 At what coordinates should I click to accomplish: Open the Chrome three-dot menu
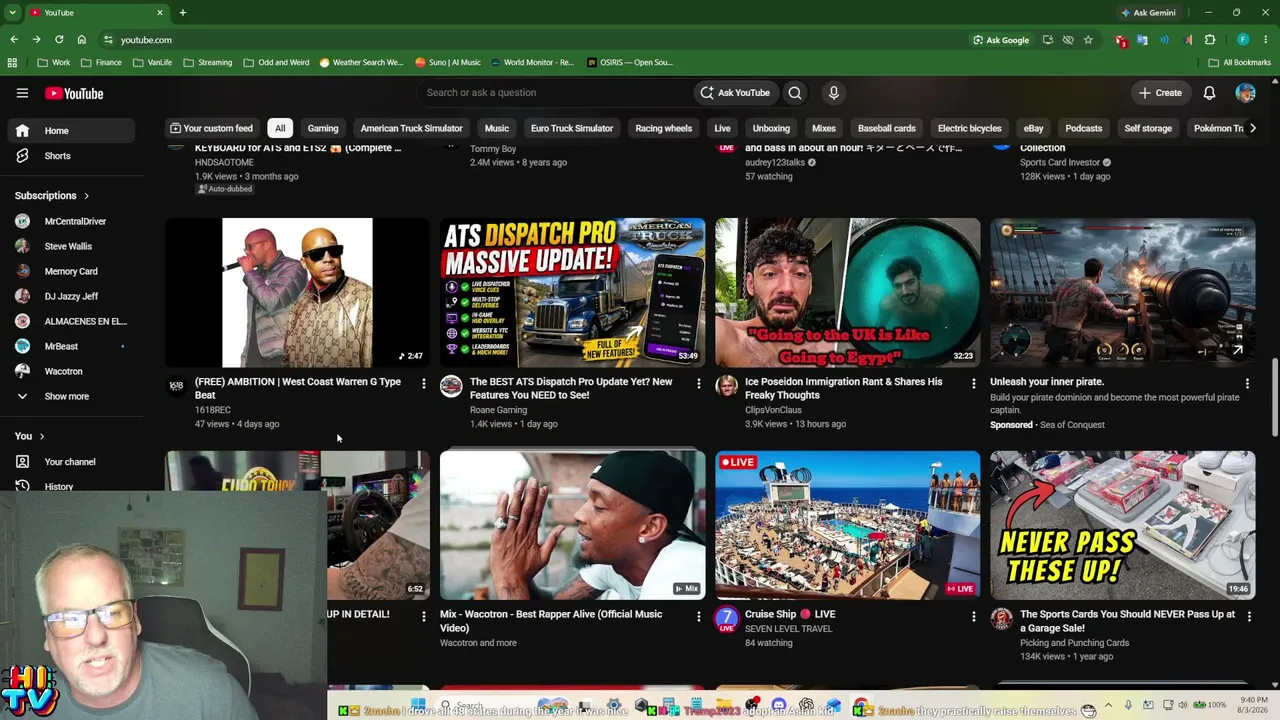coord(1266,40)
